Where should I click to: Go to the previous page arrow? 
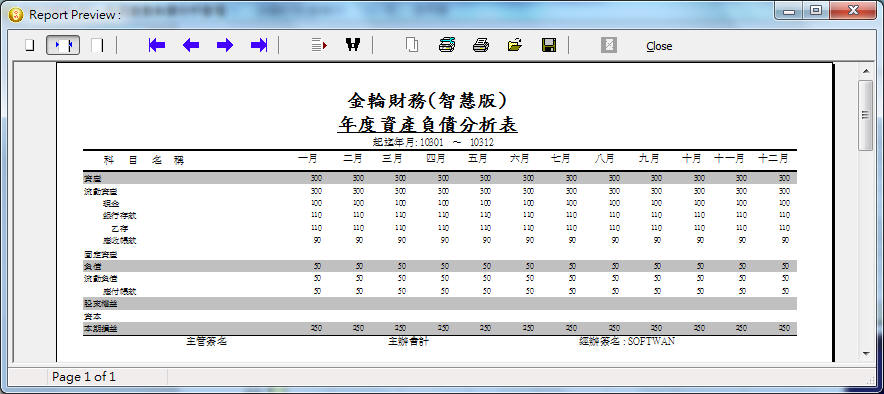coord(191,46)
